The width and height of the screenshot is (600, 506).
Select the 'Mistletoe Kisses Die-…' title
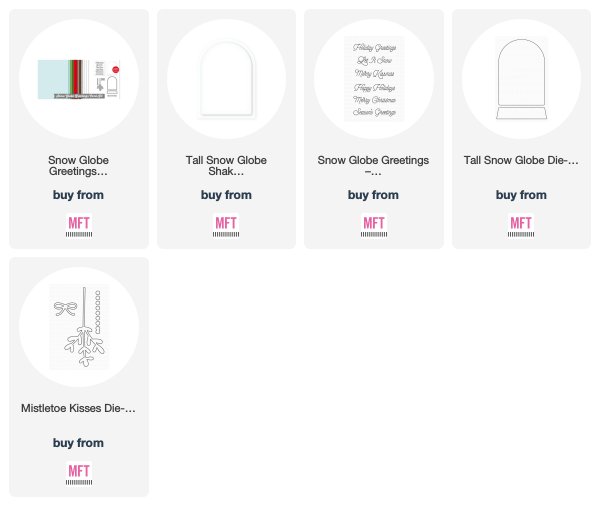pyautogui.click(x=78, y=408)
